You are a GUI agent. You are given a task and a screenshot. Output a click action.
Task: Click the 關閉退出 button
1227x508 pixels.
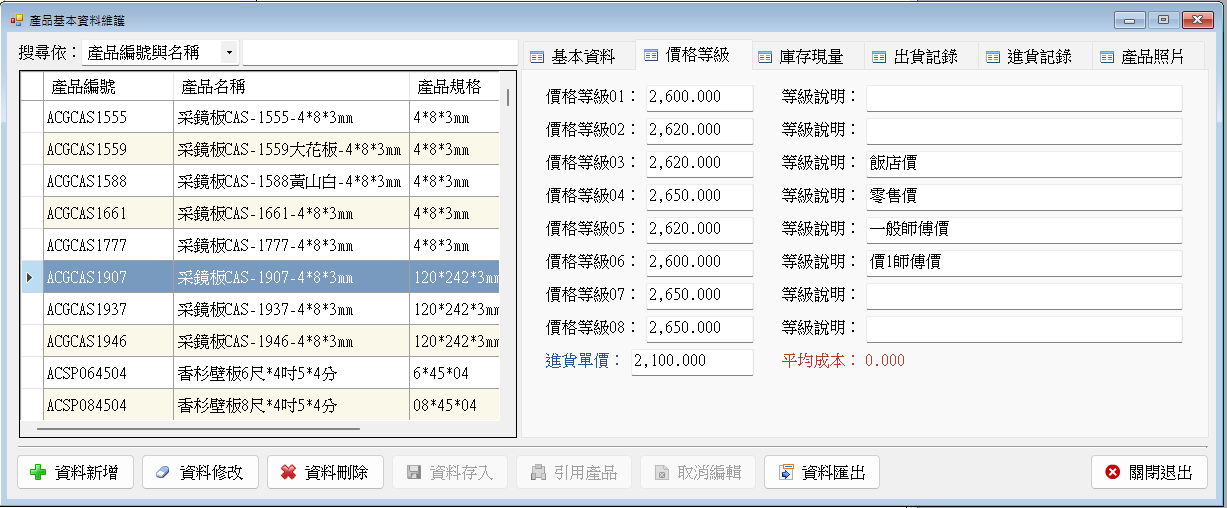point(1149,473)
